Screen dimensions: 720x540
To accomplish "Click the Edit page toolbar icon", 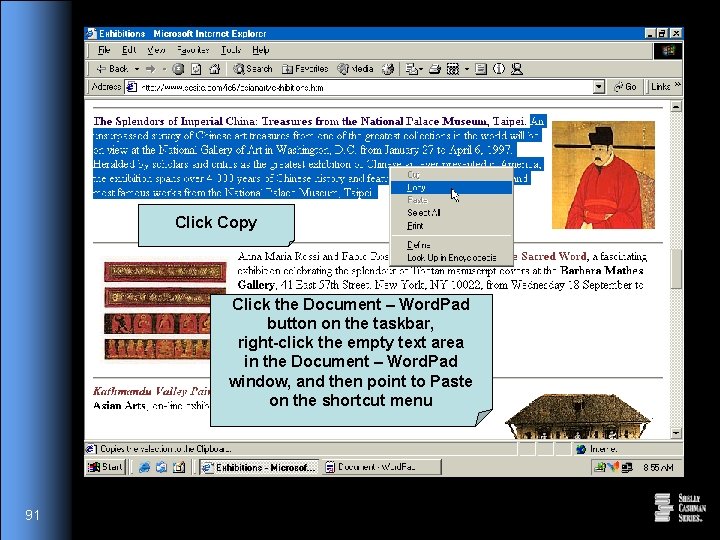I will point(453,69).
